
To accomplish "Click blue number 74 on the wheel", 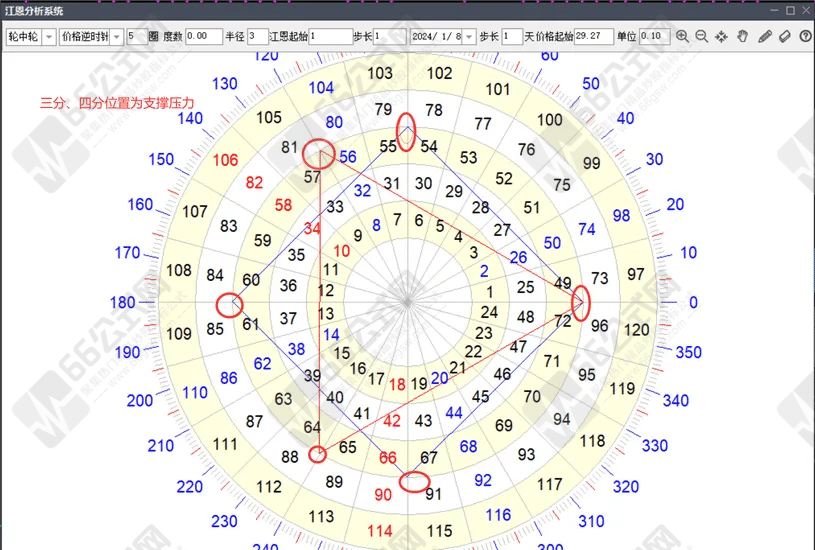I will click(587, 229).
